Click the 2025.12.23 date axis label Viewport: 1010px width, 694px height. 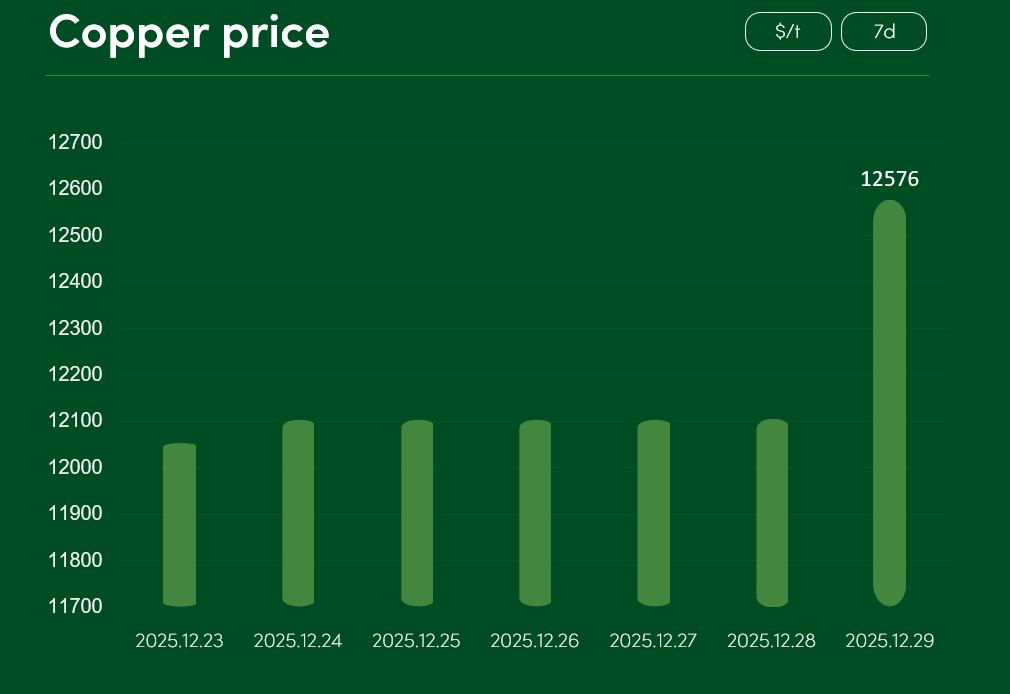click(x=179, y=641)
